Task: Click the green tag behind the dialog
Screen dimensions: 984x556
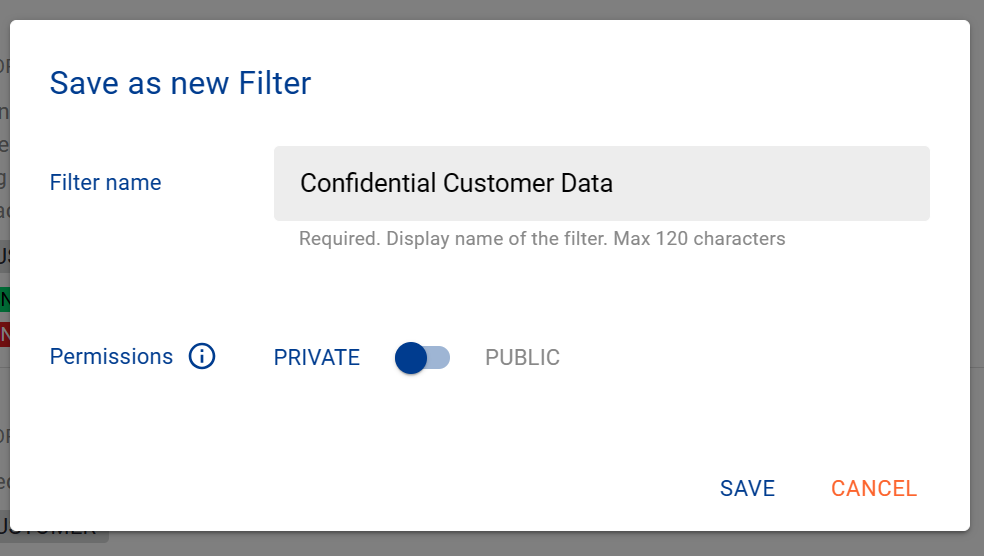Action: [x=5, y=299]
